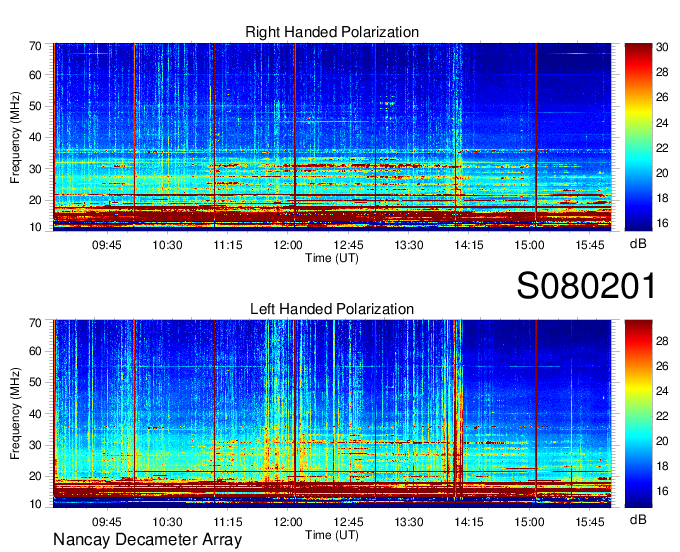Click the 70 MHz tick on the Right Handed plot
The height and width of the screenshot is (552, 680).
click(35, 46)
